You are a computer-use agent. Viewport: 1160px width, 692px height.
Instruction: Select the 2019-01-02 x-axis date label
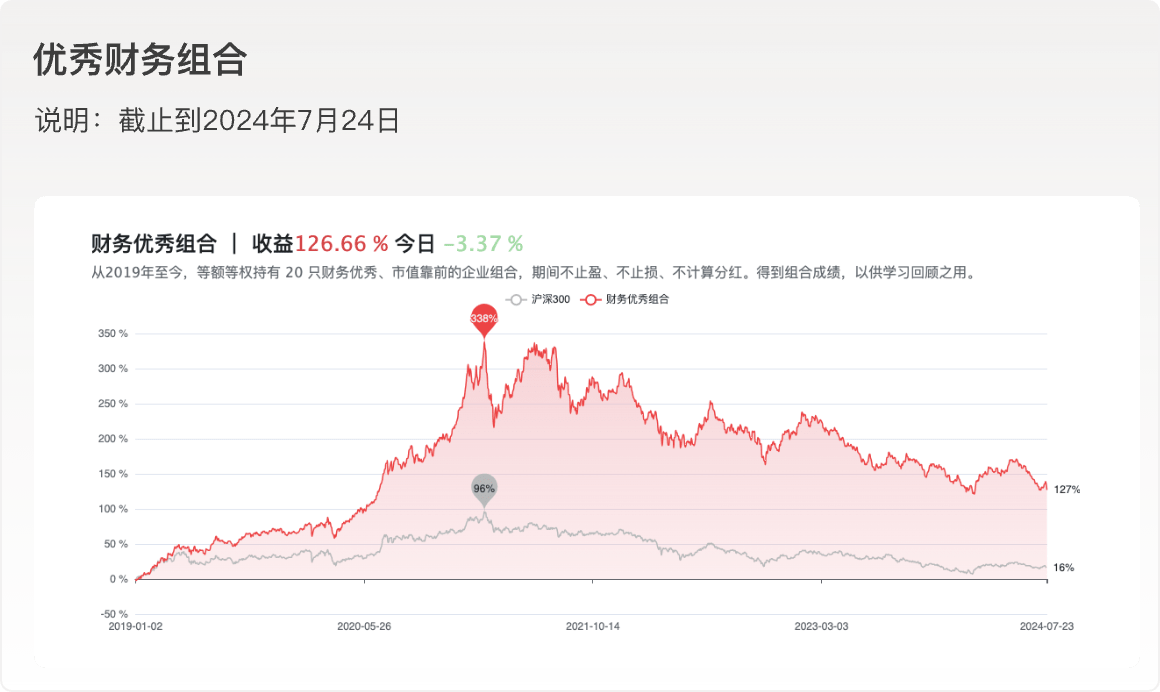[x=135, y=626]
